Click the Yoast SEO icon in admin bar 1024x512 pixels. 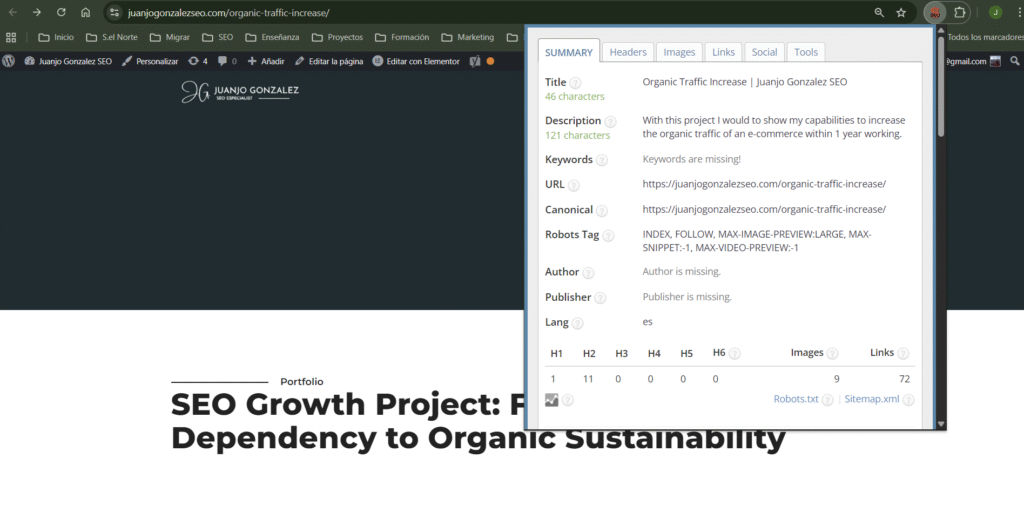coord(475,61)
